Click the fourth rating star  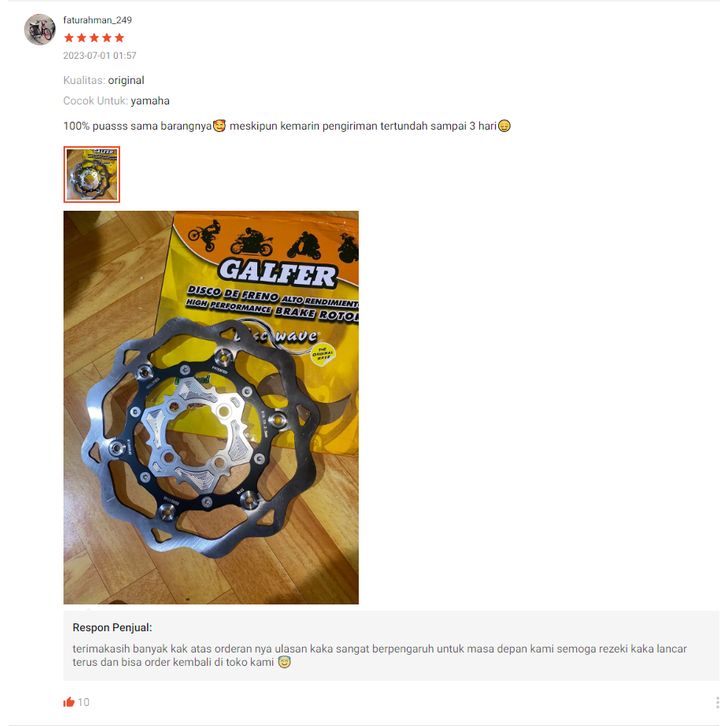tap(106, 38)
